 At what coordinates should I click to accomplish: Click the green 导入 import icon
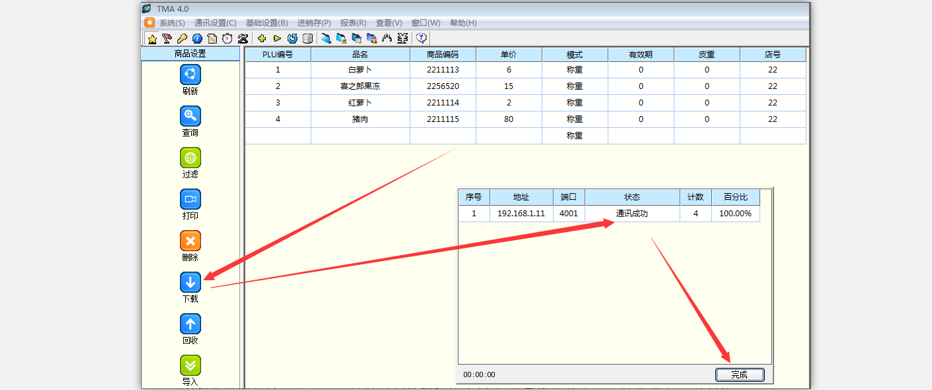click(190, 366)
